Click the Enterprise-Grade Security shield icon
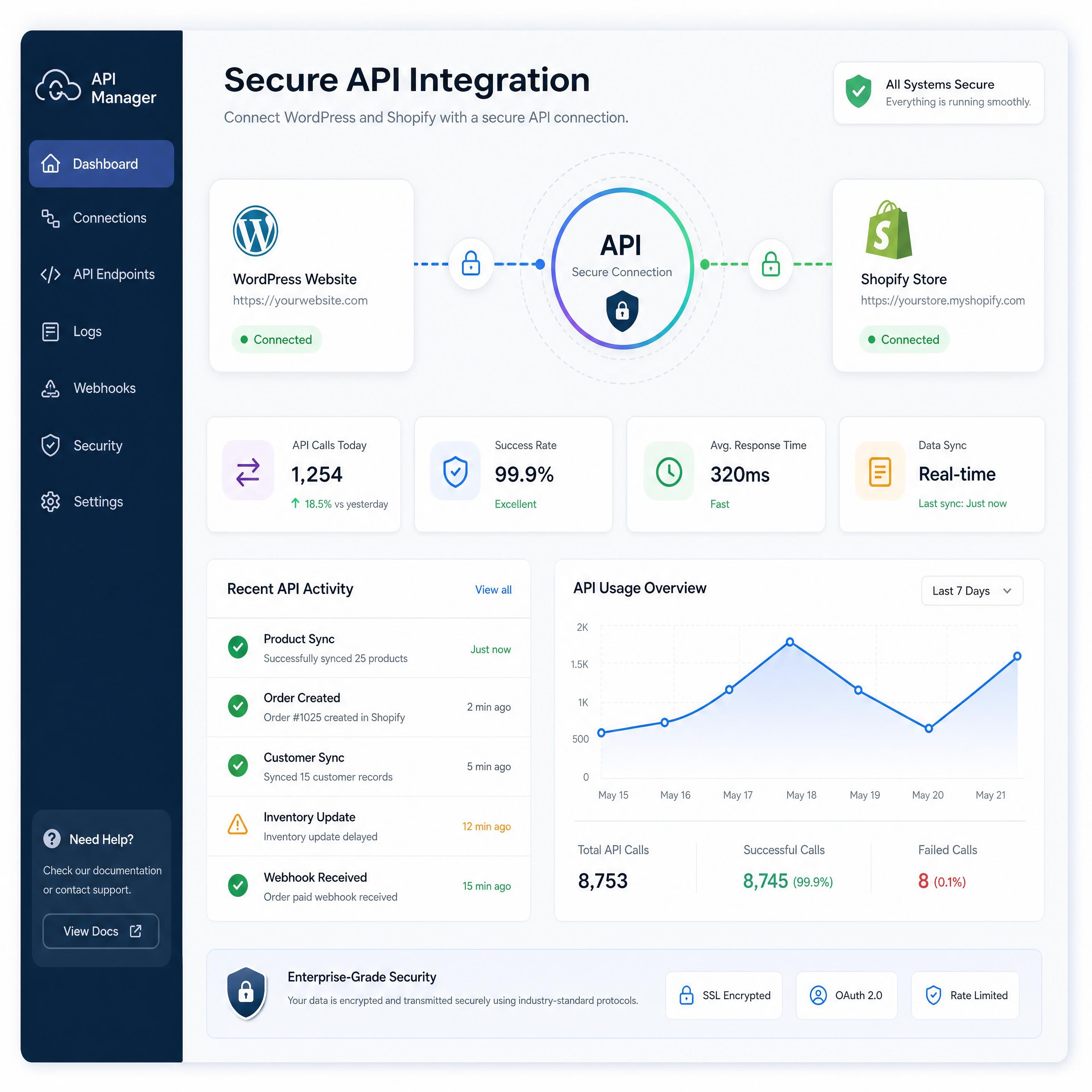1092x1092 pixels. coord(246,994)
